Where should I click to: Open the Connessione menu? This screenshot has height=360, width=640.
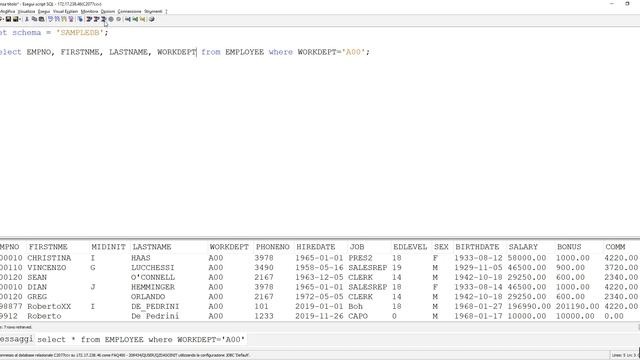point(129,11)
